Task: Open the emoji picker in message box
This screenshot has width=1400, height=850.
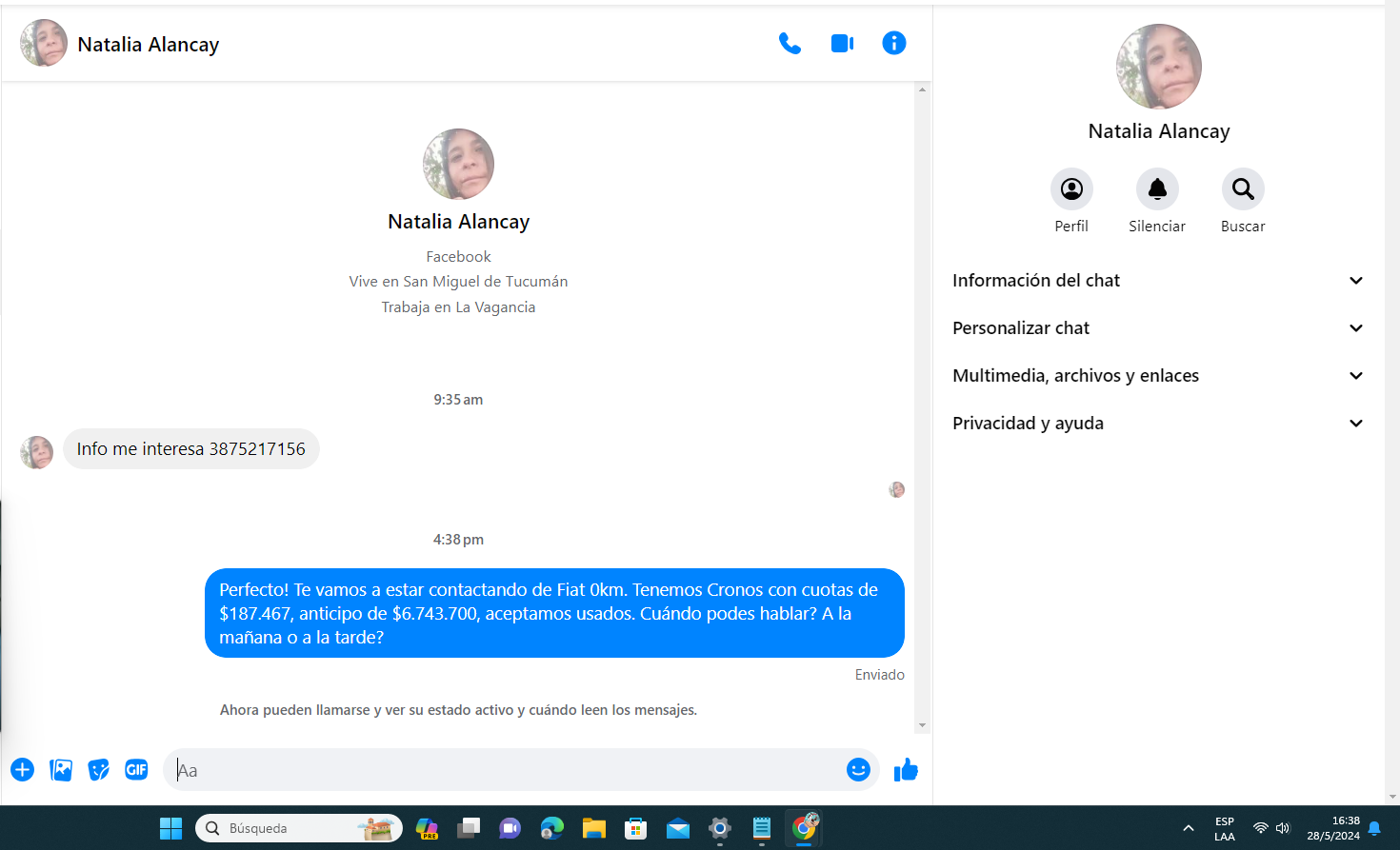Action: coord(858,770)
